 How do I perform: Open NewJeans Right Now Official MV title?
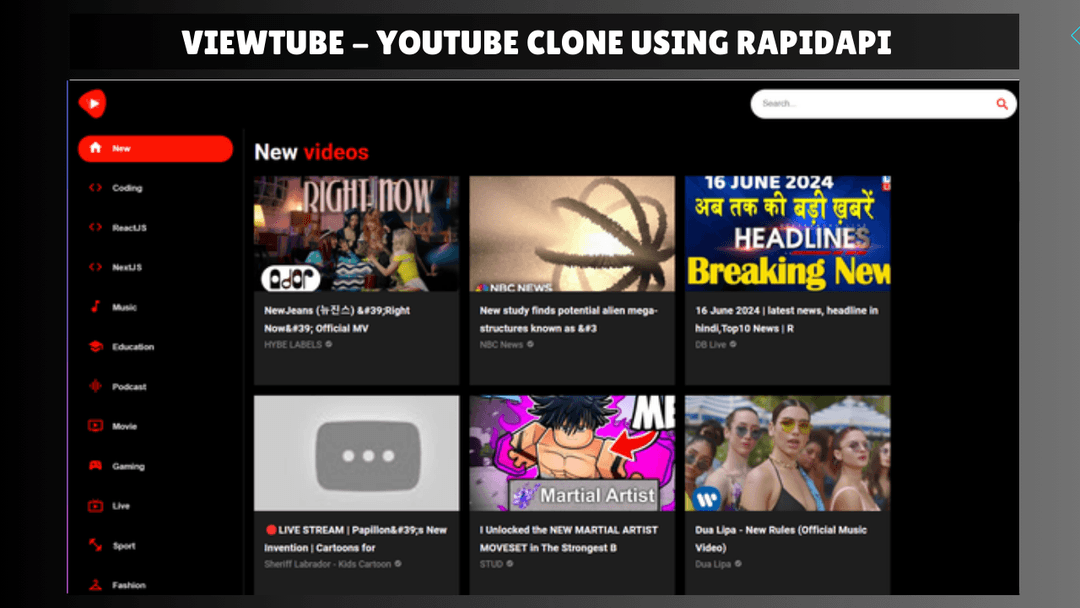pyautogui.click(x=337, y=319)
